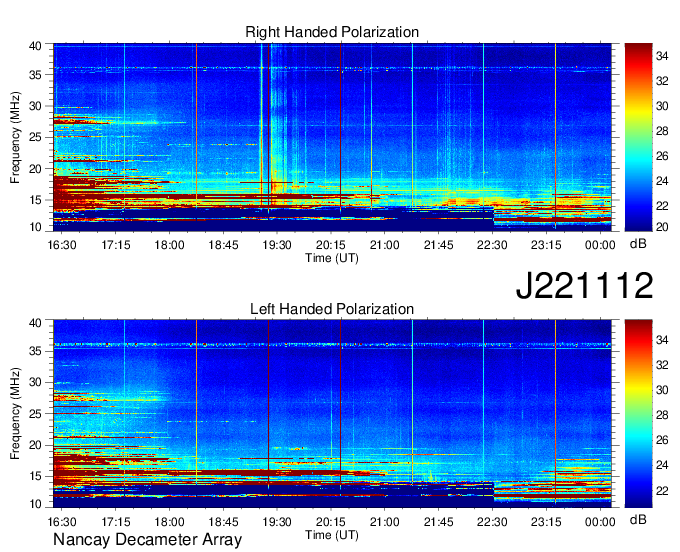
Task: Click the "25" frequency tick on top panel
Action: coord(36,137)
